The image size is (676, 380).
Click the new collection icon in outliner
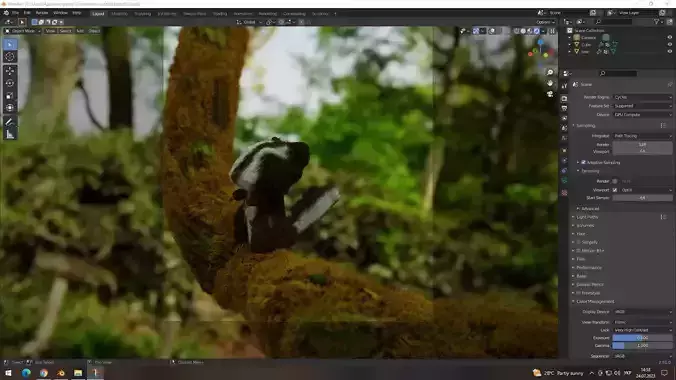[670, 22]
